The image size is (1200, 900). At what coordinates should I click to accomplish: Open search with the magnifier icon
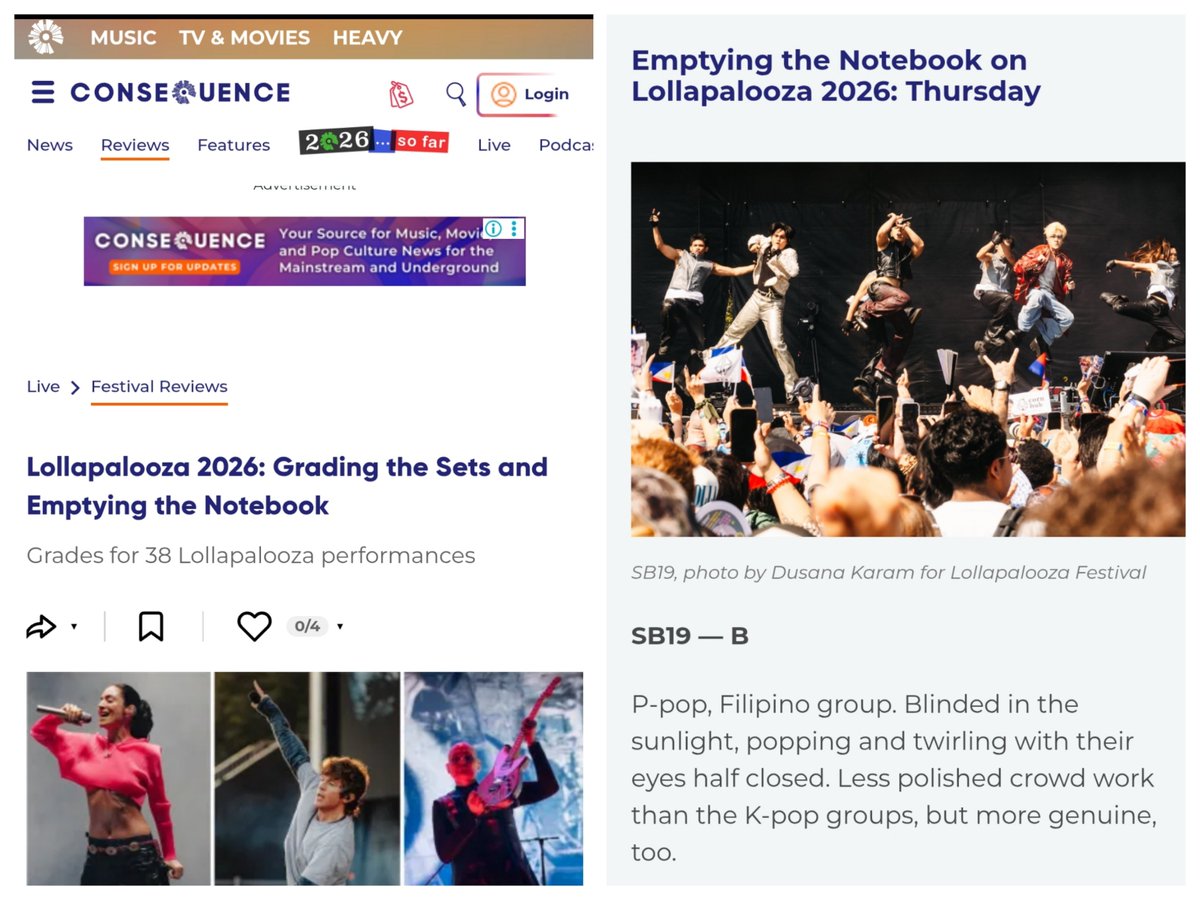click(456, 94)
